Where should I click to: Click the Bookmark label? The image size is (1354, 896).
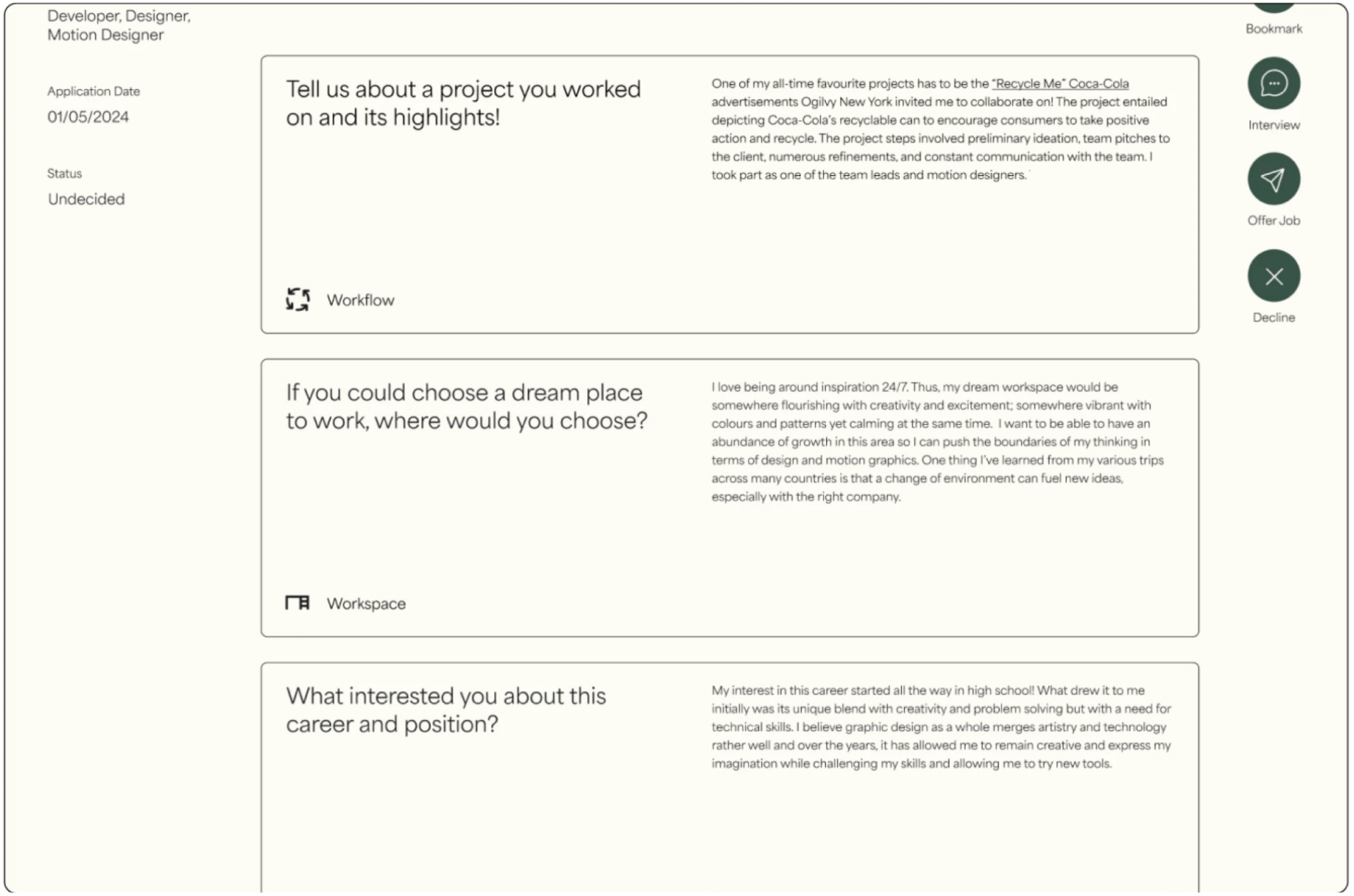[x=1273, y=29]
